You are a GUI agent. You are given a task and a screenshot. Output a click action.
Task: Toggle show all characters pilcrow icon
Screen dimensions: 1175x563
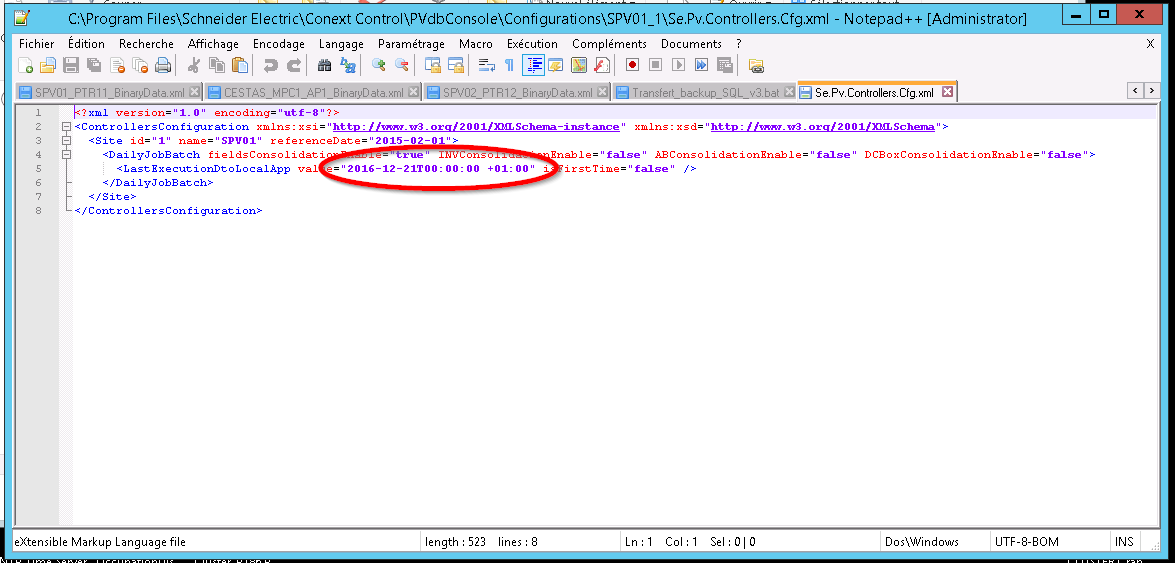tap(509, 66)
